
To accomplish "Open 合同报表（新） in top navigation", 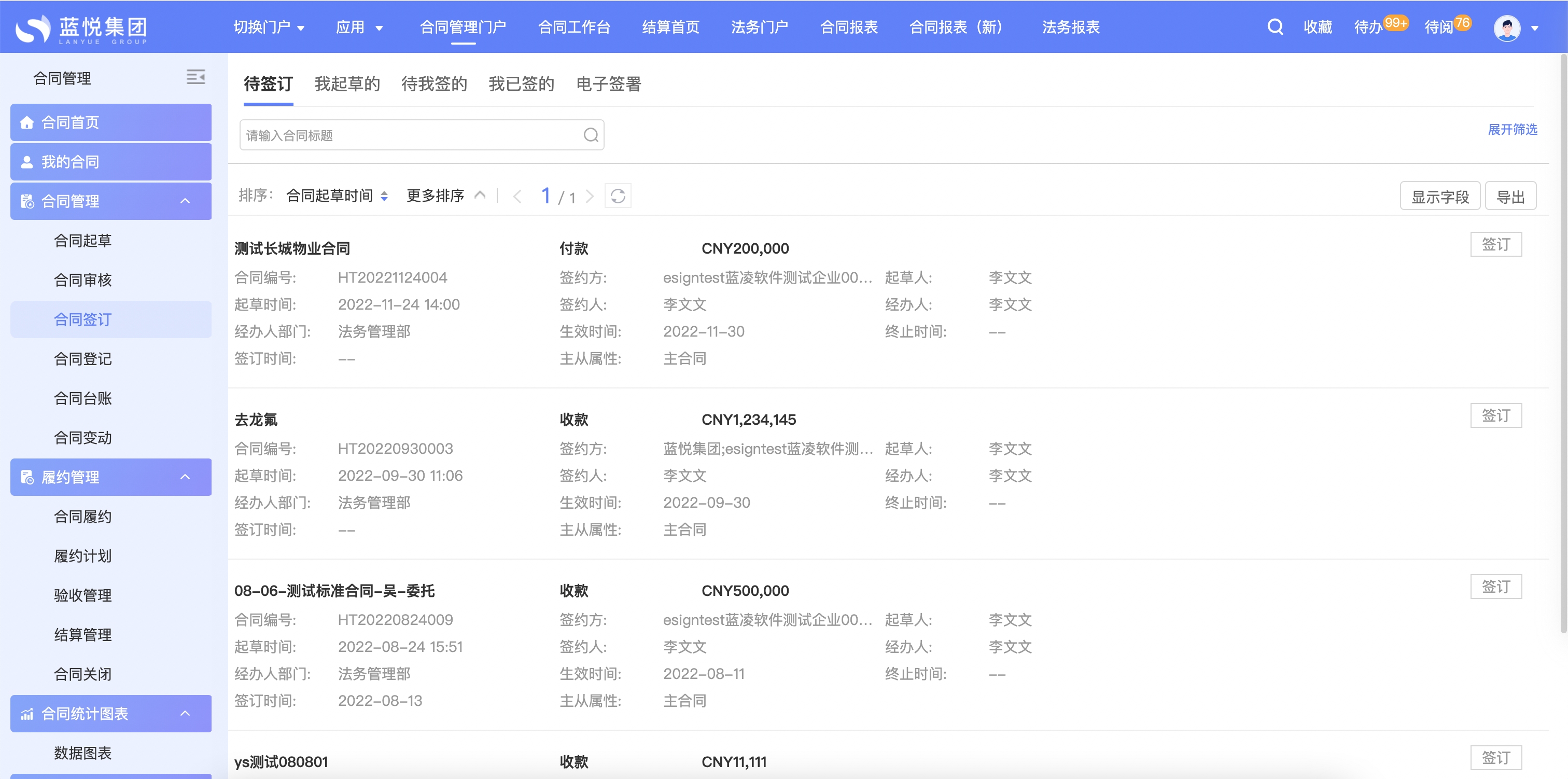I will (956, 27).
